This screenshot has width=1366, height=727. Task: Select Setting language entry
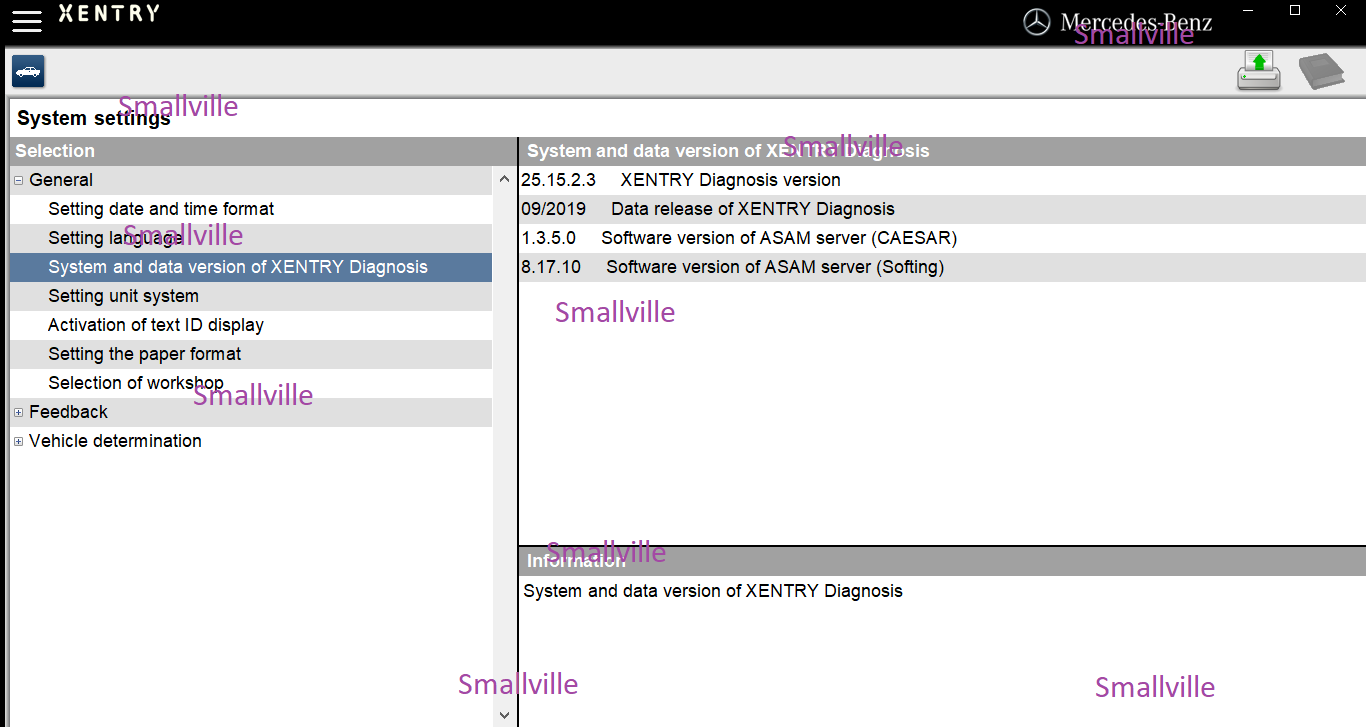(251, 238)
